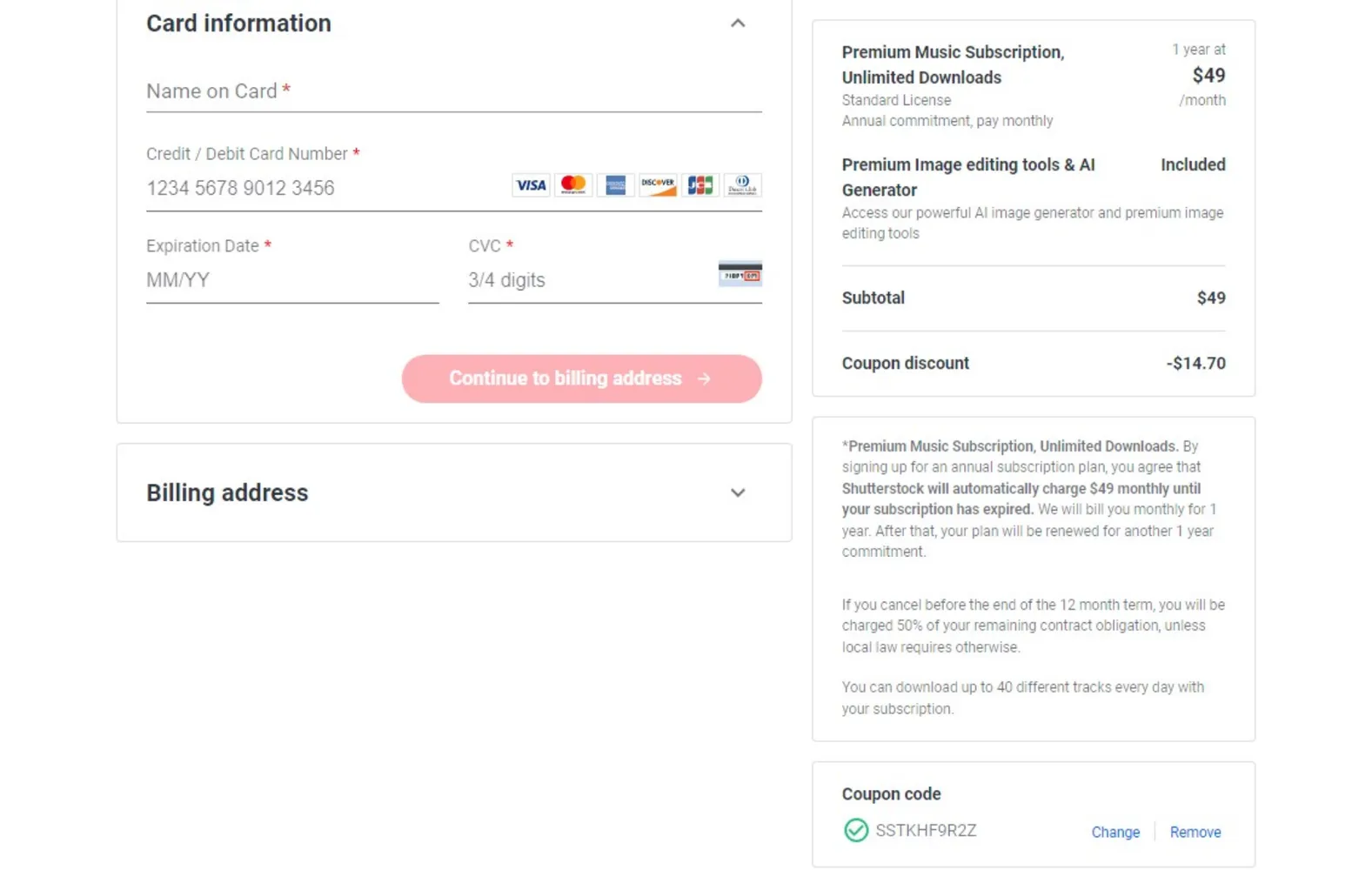
Task: Click the Diners Club card icon
Action: click(x=742, y=185)
